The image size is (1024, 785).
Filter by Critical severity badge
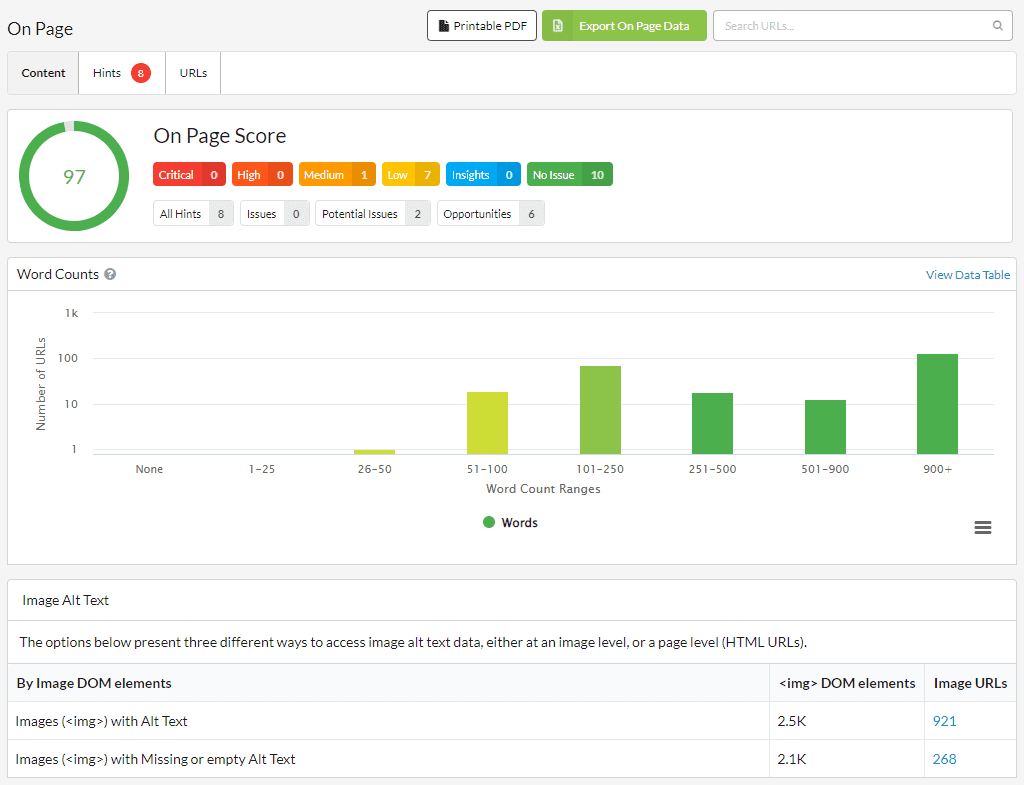pos(189,174)
